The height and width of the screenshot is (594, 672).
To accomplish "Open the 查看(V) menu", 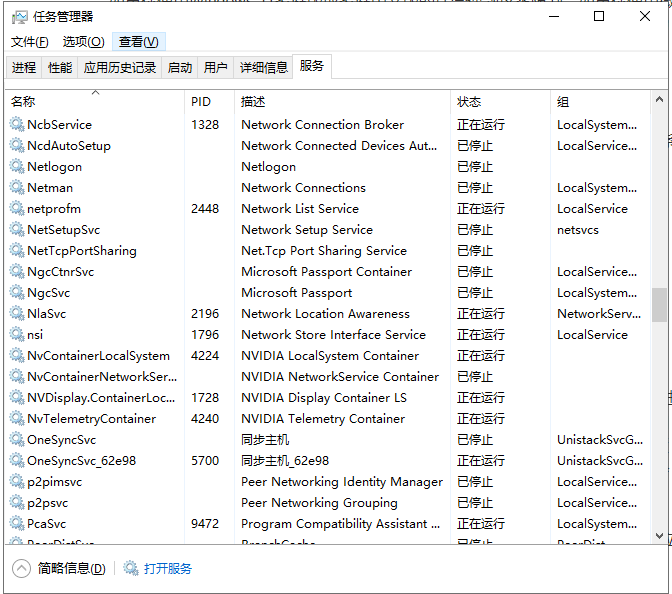I will pyautogui.click(x=138, y=42).
